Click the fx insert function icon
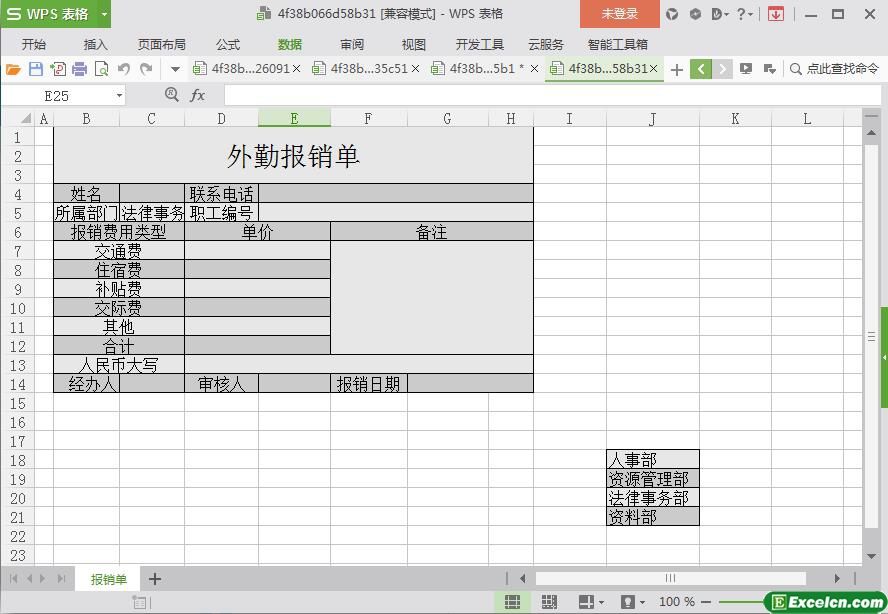888x614 pixels. 197,95
